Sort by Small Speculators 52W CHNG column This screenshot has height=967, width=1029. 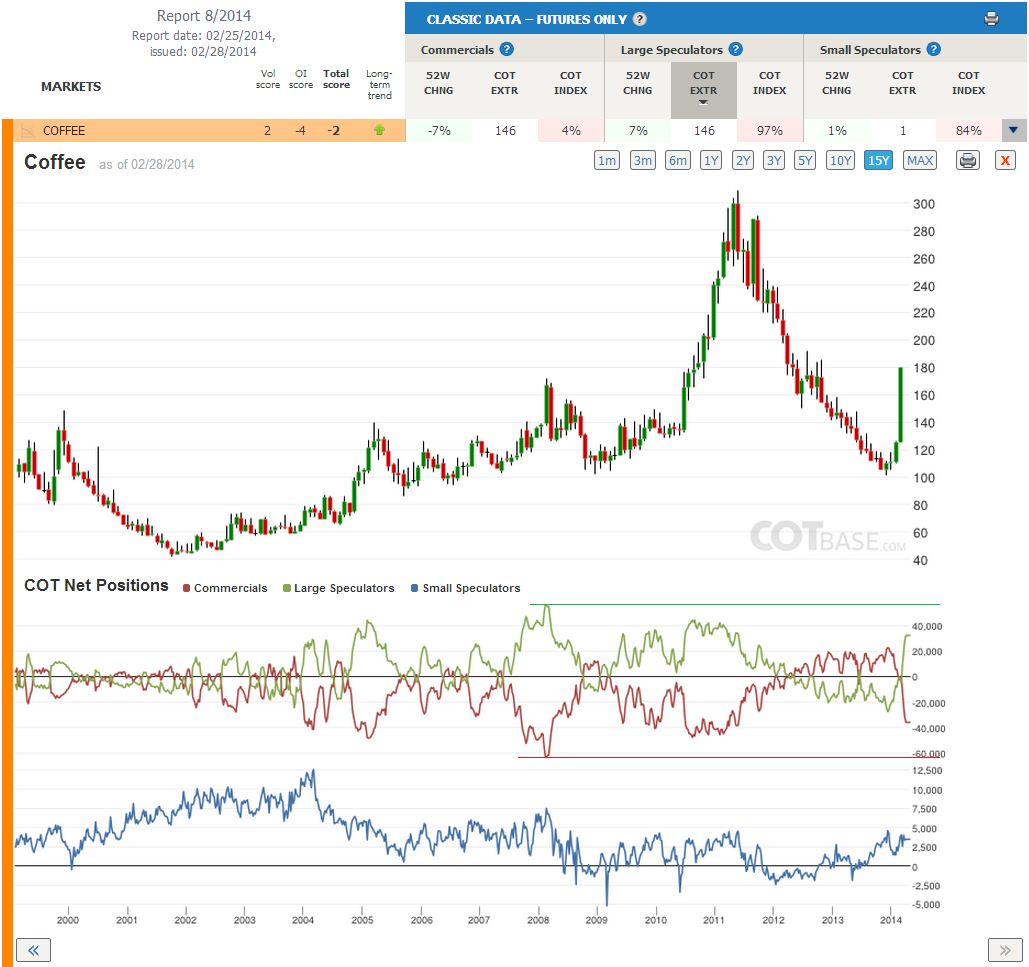[x=837, y=83]
